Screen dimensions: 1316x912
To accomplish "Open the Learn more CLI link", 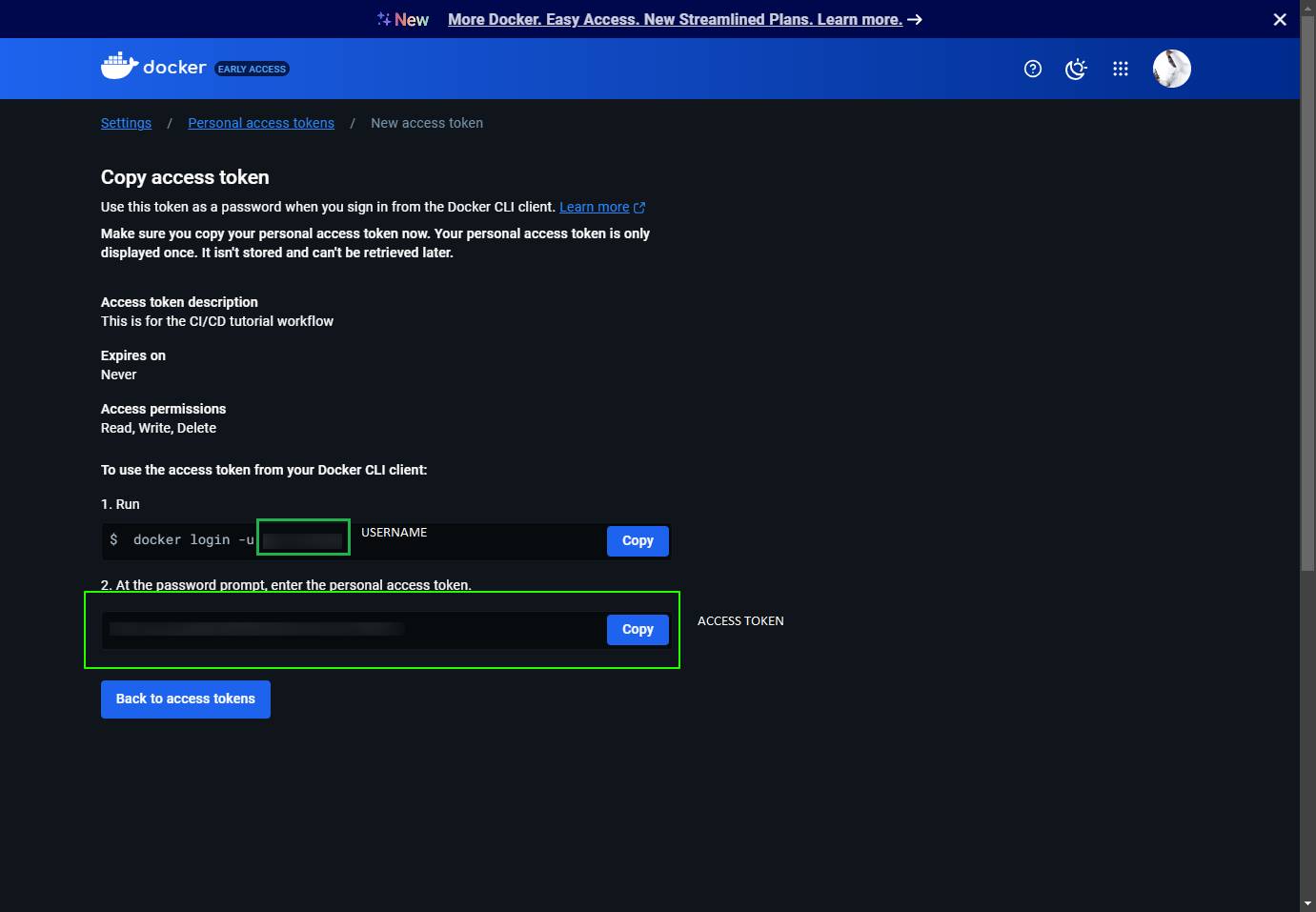I will click(x=594, y=207).
